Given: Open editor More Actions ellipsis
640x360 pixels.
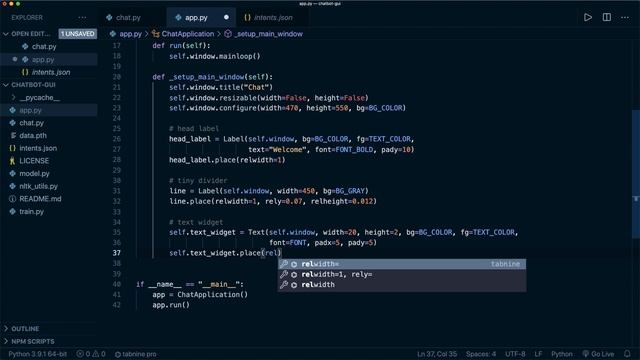Looking at the screenshot, I should pos(625,18).
